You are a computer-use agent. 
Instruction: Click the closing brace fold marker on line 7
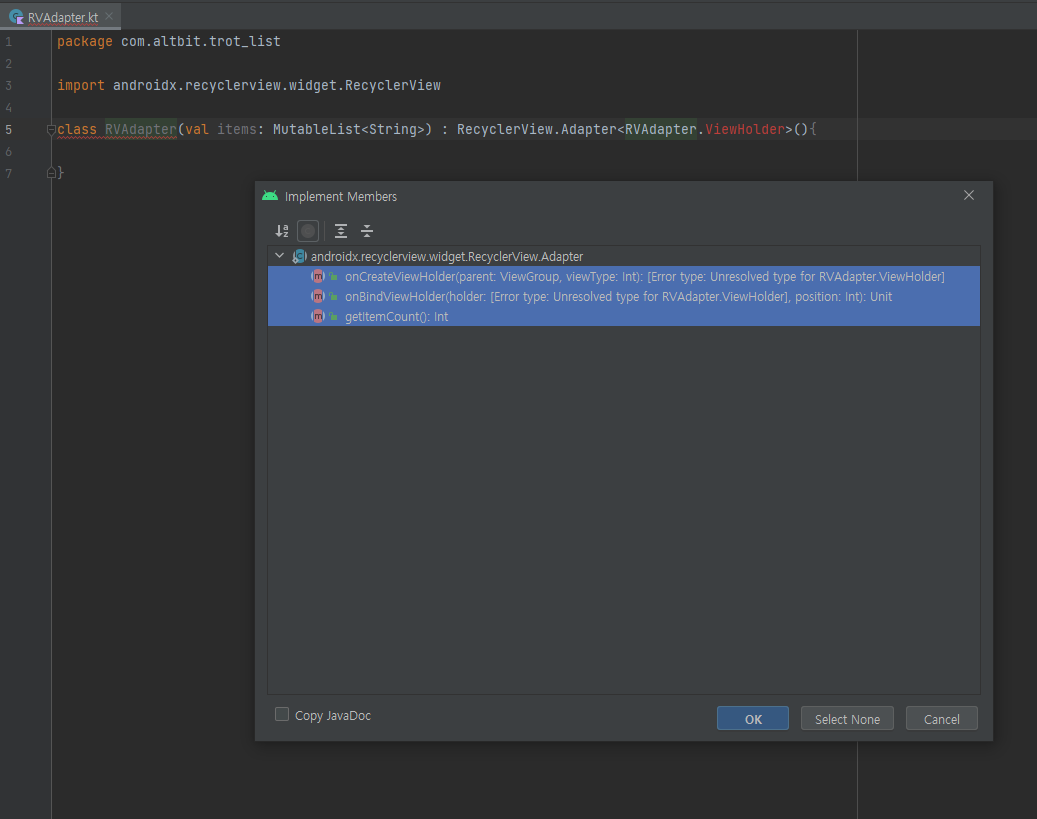click(x=51, y=173)
